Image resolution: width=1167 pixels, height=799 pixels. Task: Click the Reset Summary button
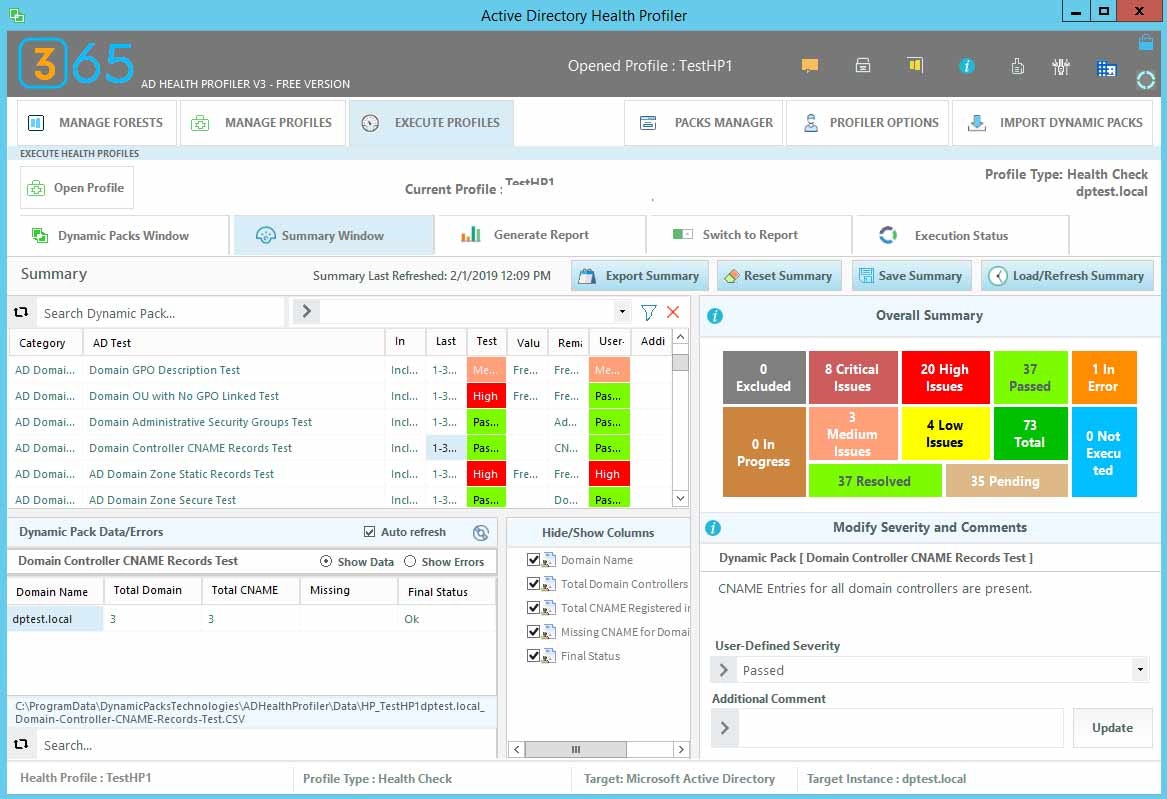(779, 276)
